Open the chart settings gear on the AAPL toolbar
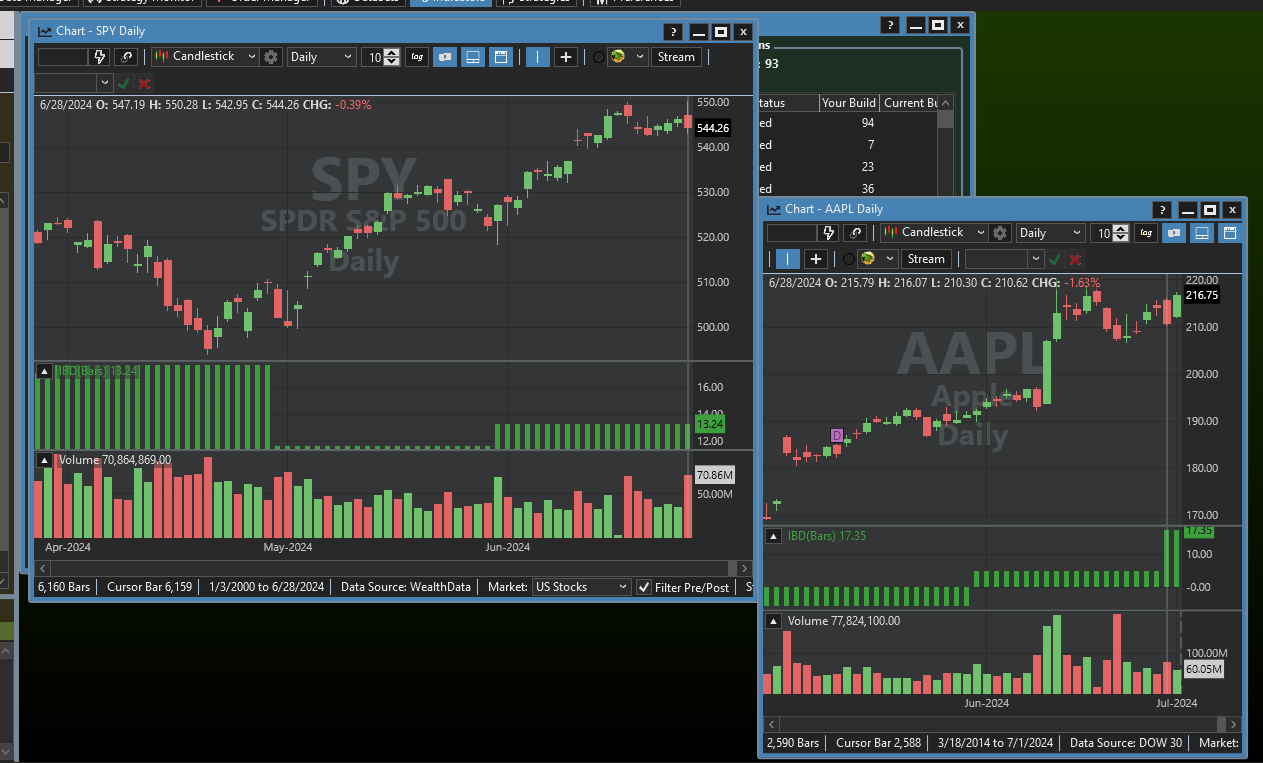The width and height of the screenshot is (1263, 763). click(1000, 232)
